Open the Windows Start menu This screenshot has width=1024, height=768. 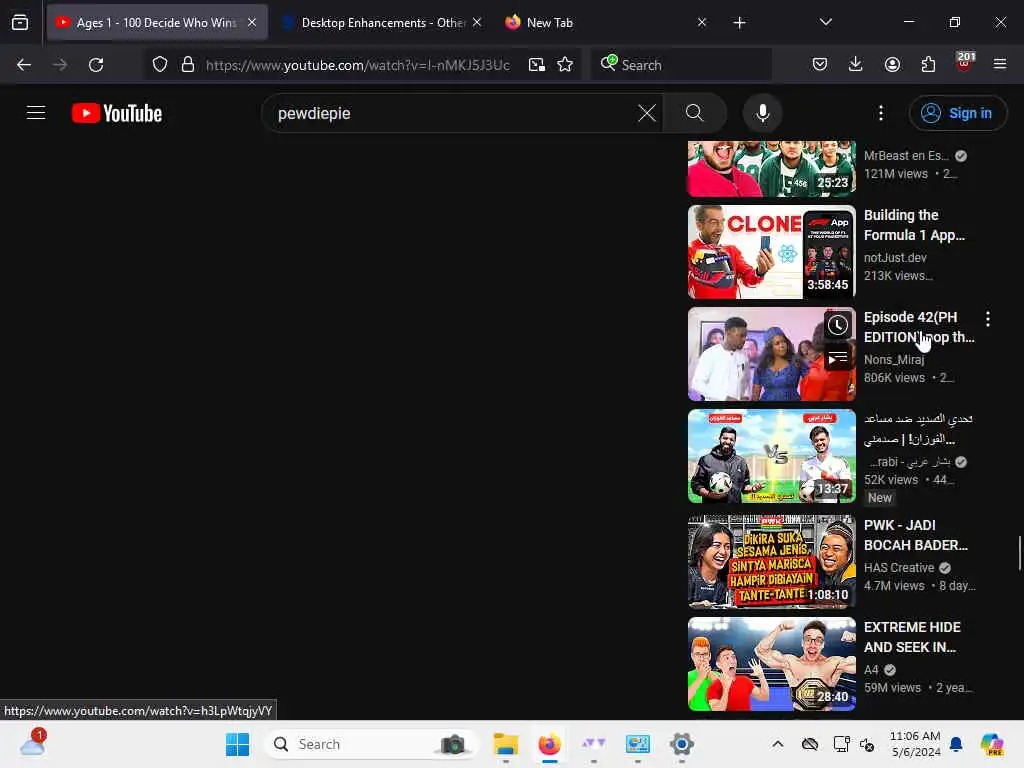coord(237,744)
